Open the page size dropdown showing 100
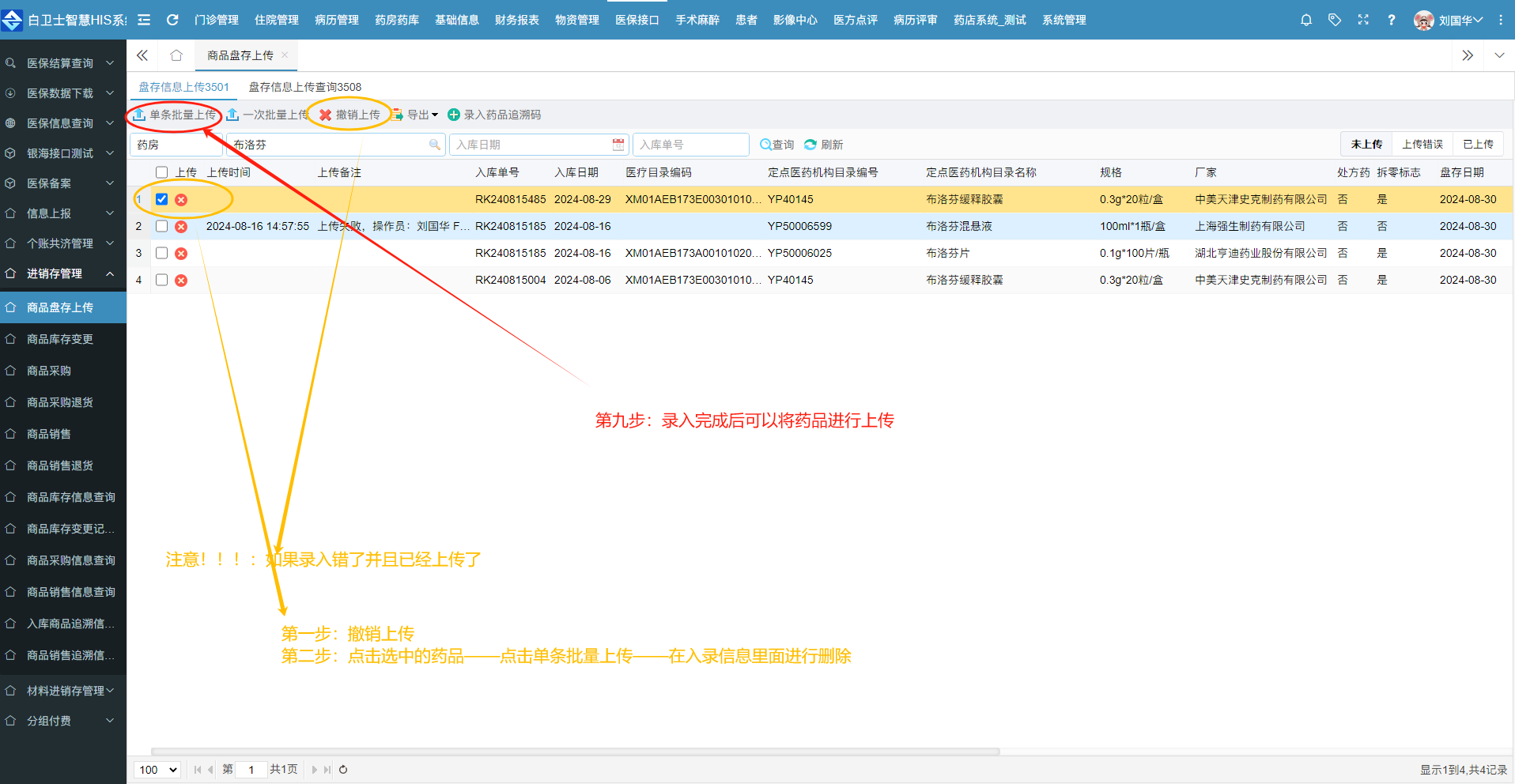 [x=157, y=770]
